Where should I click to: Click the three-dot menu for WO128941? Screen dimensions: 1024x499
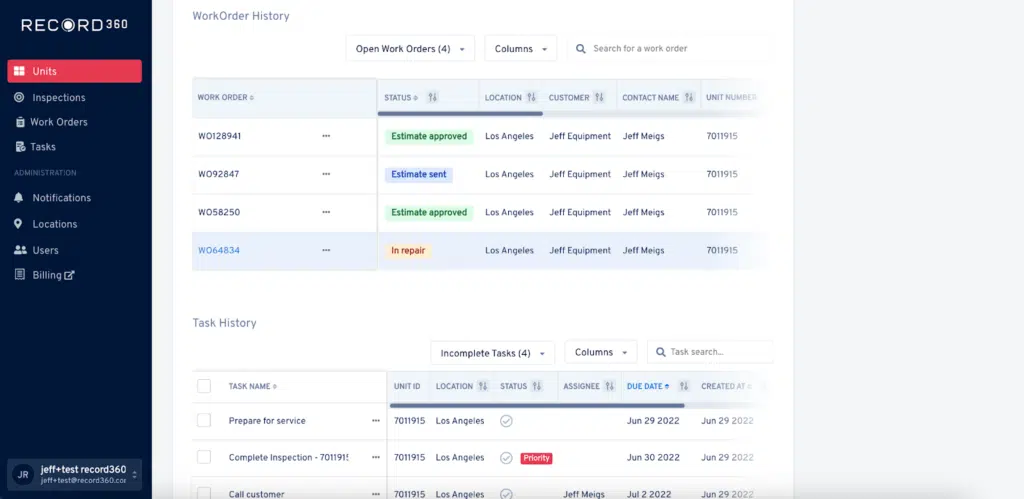pyautogui.click(x=326, y=136)
